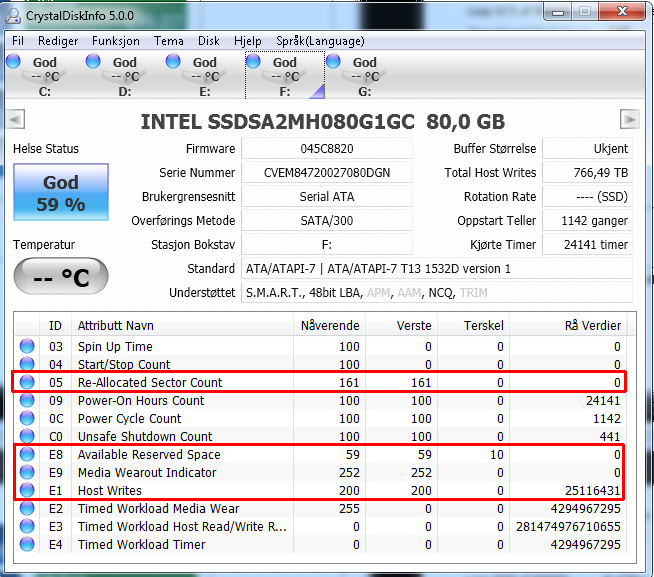Open the Disk menu

(209, 41)
